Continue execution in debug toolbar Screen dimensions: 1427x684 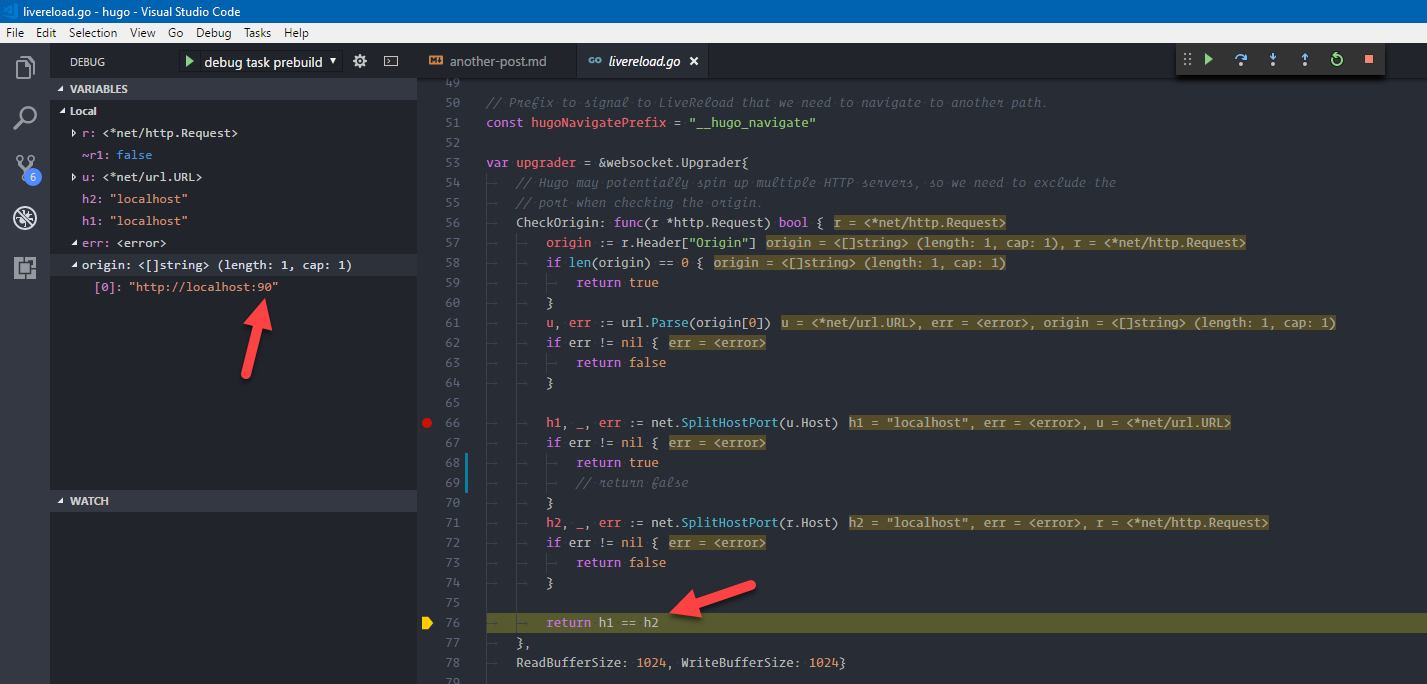(1209, 60)
